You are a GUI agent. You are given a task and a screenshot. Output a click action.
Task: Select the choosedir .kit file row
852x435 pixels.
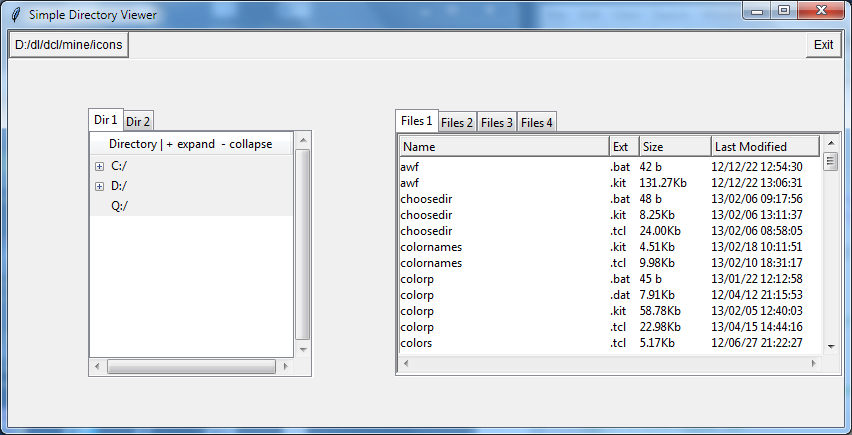click(609, 215)
